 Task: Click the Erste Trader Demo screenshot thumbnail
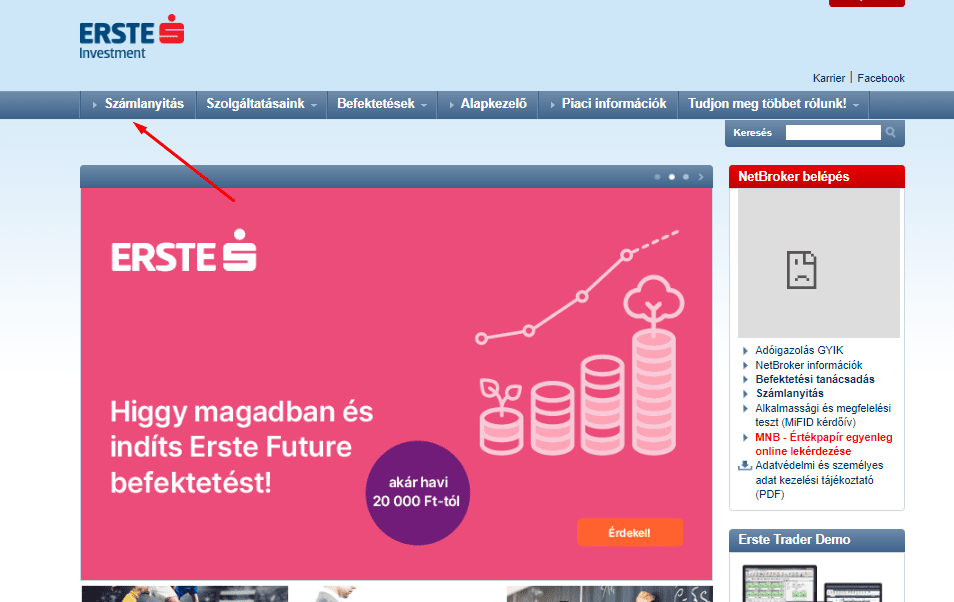pos(812,583)
